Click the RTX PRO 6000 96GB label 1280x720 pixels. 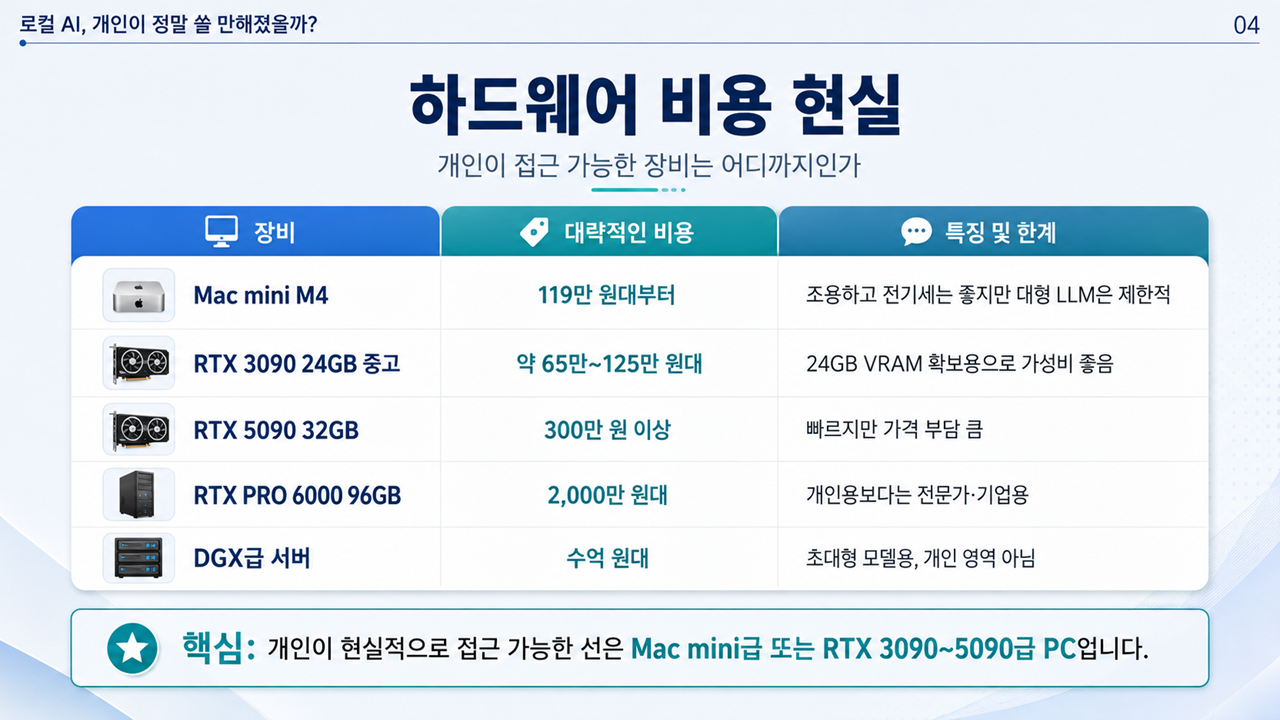tap(297, 495)
